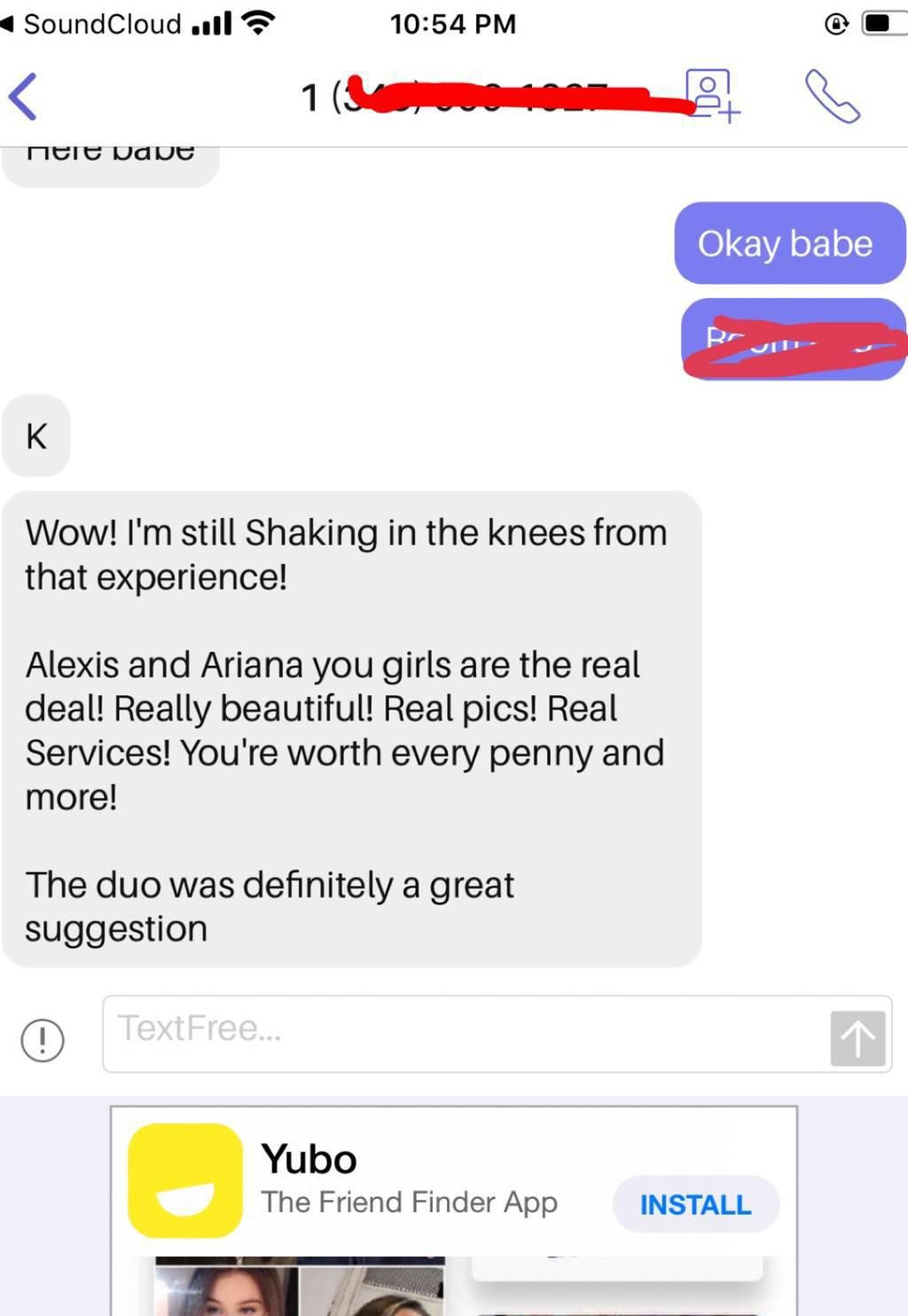The image size is (908, 1316).
Task: Install the Yubo app
Action: (x=696, y=1204)
